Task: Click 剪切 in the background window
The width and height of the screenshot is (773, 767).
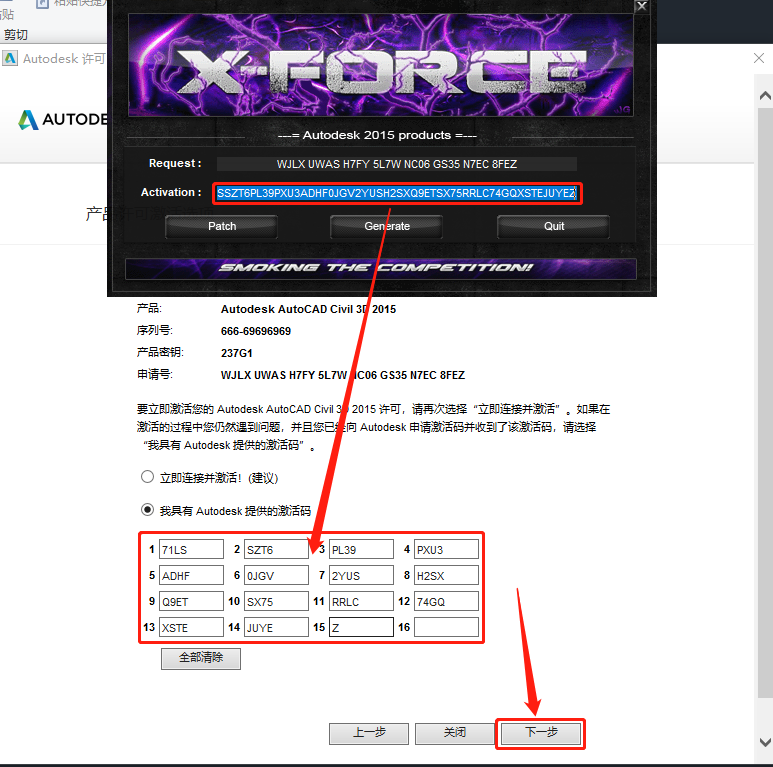Action: [15, 35]
